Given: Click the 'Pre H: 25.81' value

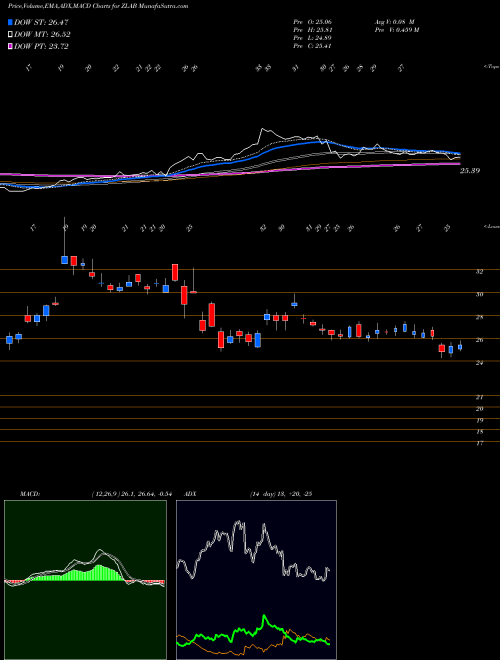Looking at the screenshot, I should [312, 30].
